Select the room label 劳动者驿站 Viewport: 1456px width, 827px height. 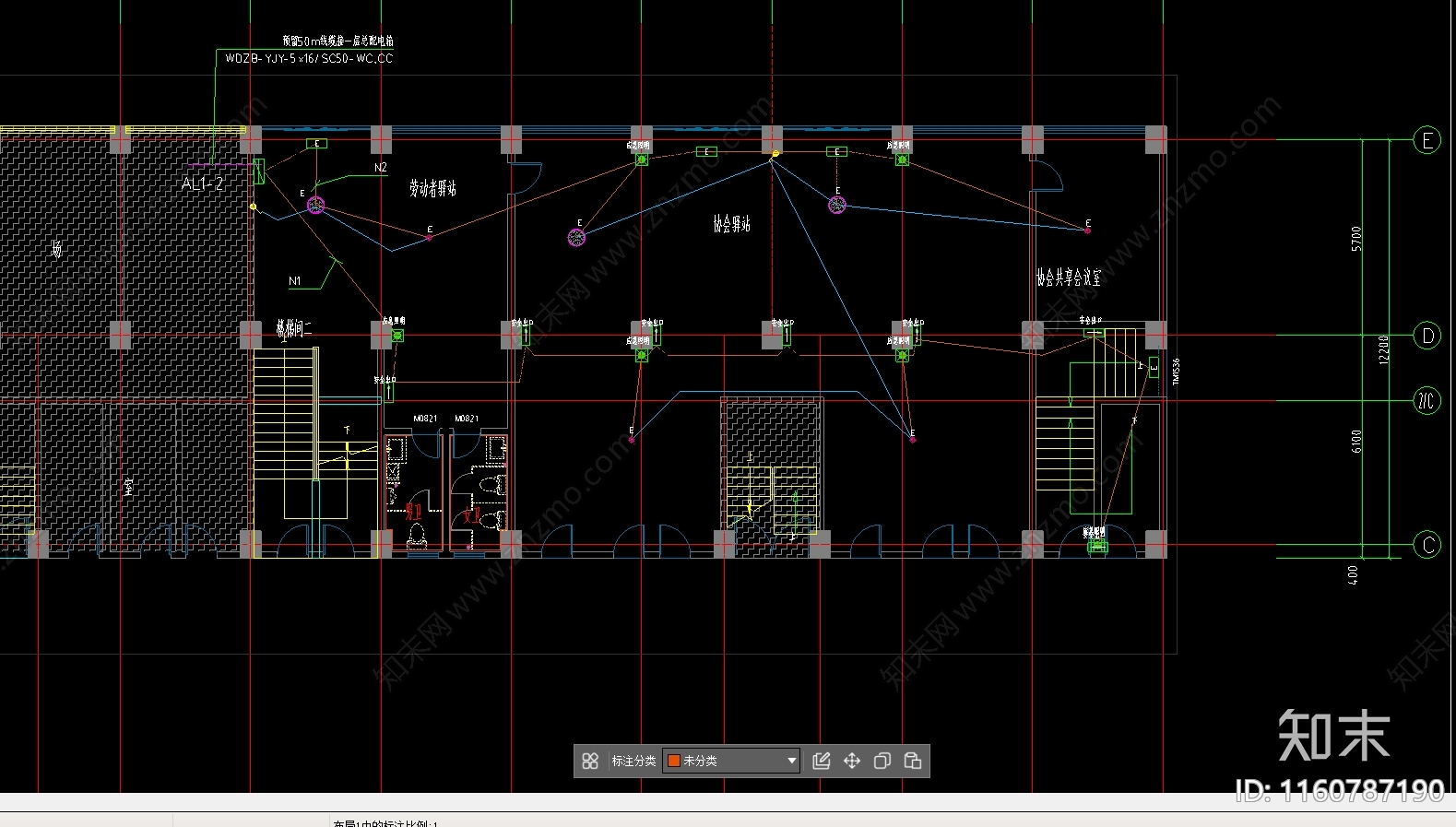tap(432, 188)
